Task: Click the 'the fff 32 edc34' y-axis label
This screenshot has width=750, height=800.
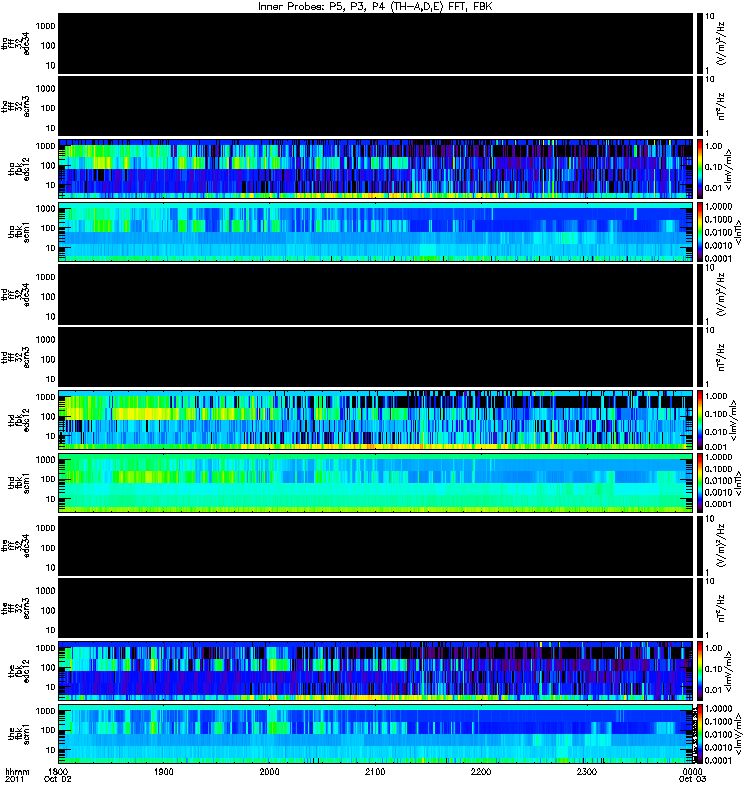Action: 16,546
